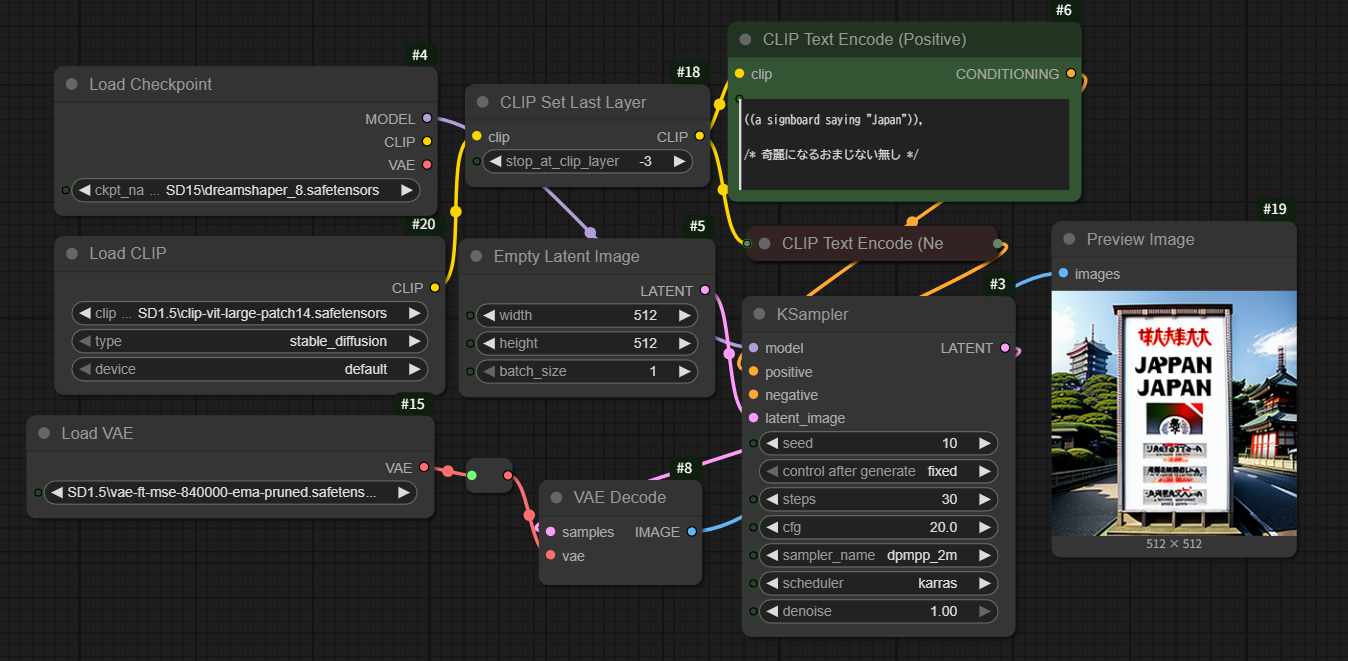Increase the latent width using right arrow
Image resolution: width=1348 pixels, height=661 pixels.
click(x=684, y=315)
